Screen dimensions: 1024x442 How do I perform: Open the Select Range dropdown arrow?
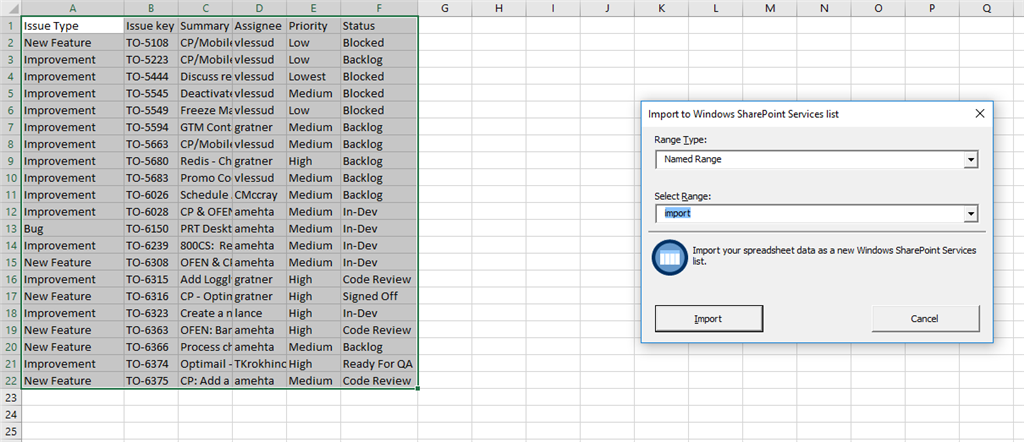click(971, 213)
